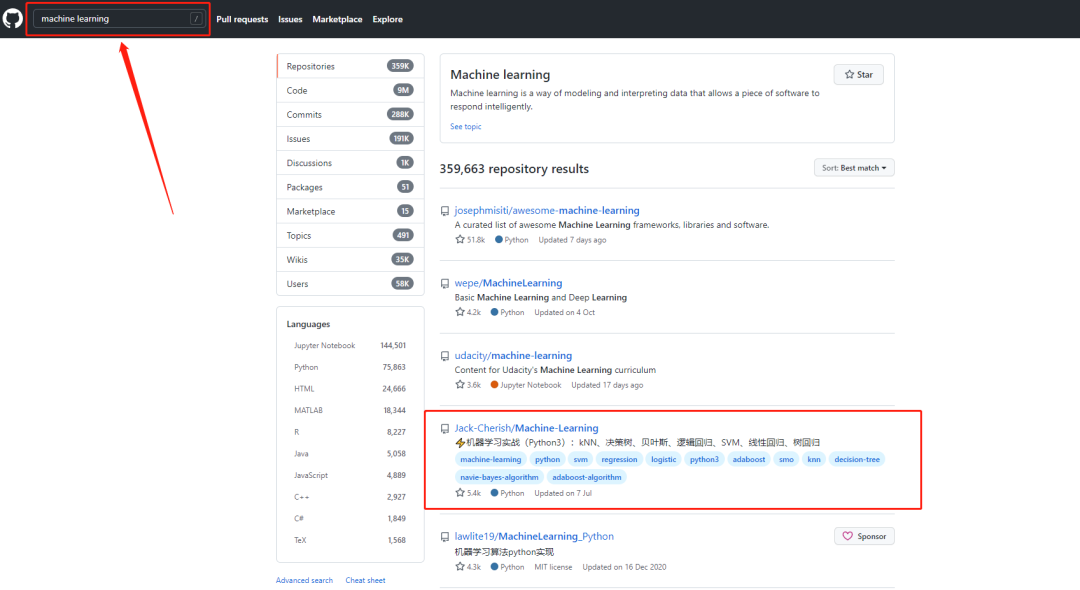Select Repositories results filter
1080x590 pixels.
pos(350,66)
